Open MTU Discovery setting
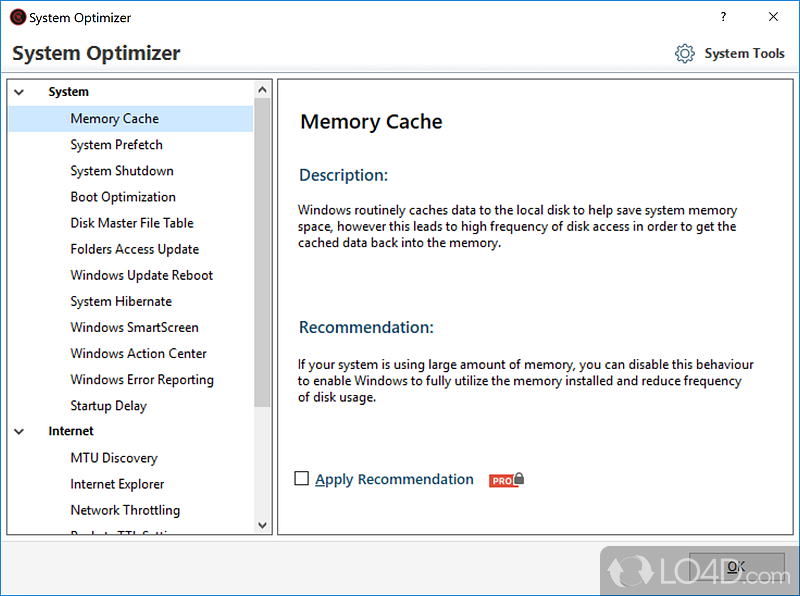Viewport: 800px width, 596px height. coord(114,458)
